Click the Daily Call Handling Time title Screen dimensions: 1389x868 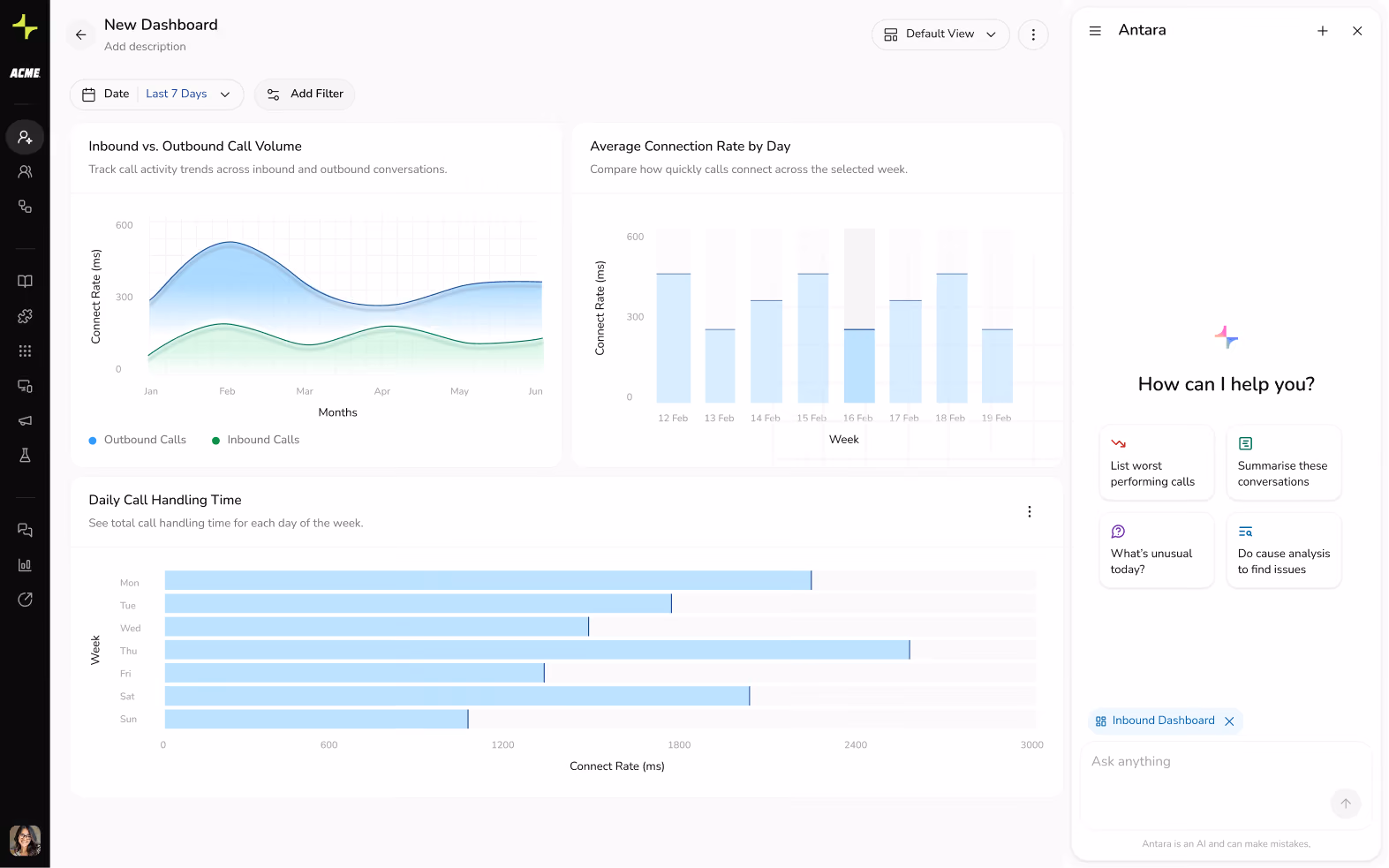tap(165, 501)
